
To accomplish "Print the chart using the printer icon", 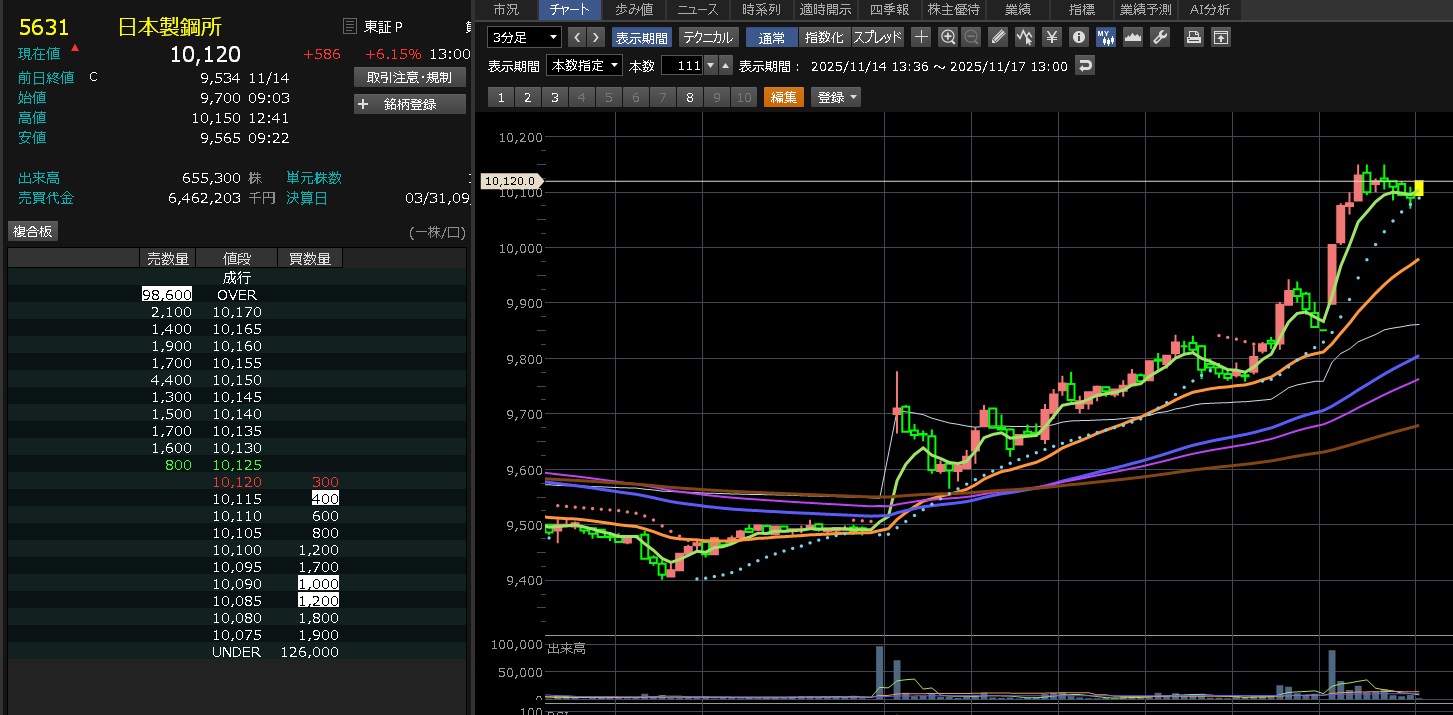I will pyautogui.click(x=1193, y=37).
